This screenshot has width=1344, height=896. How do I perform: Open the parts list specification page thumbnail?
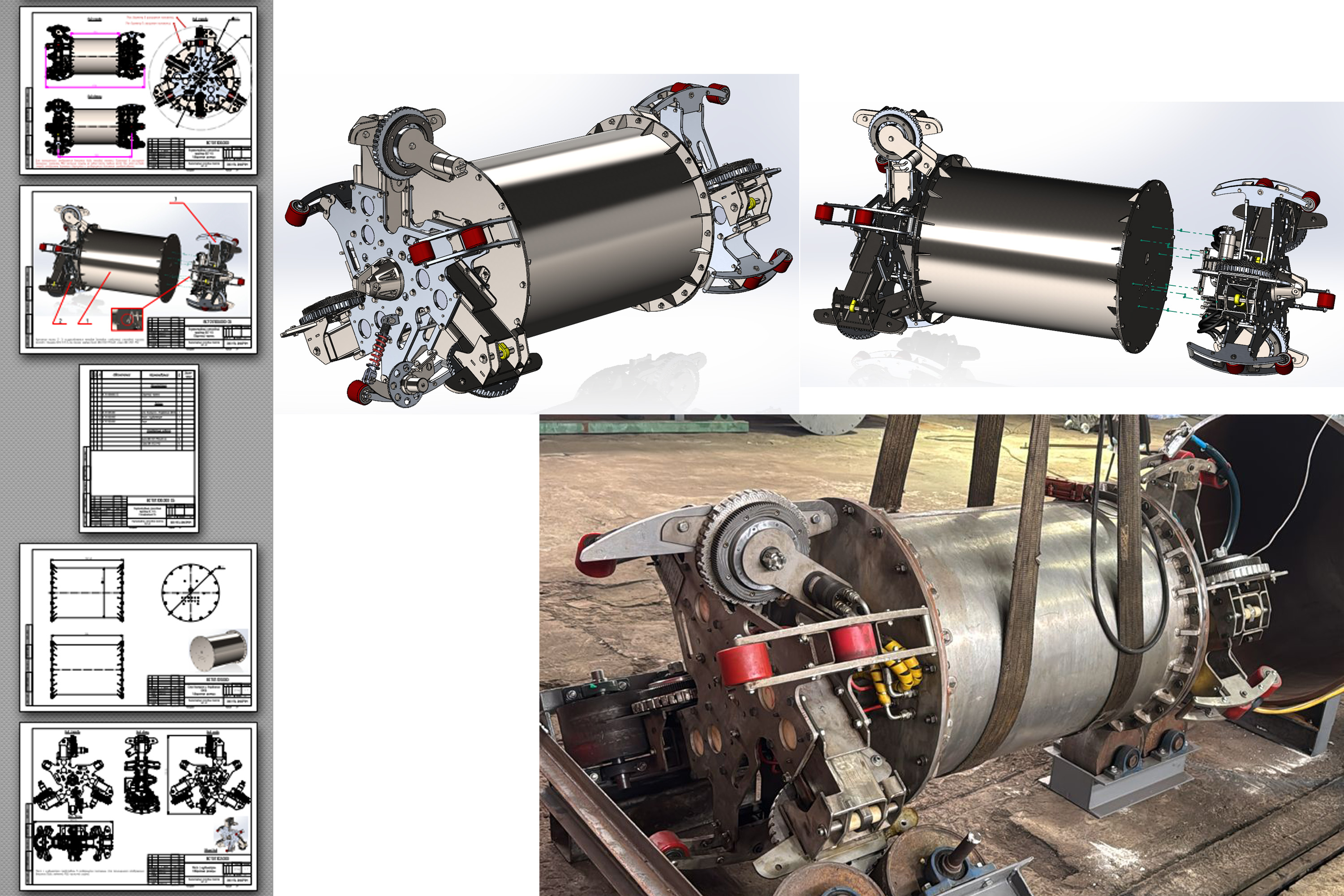139,448
